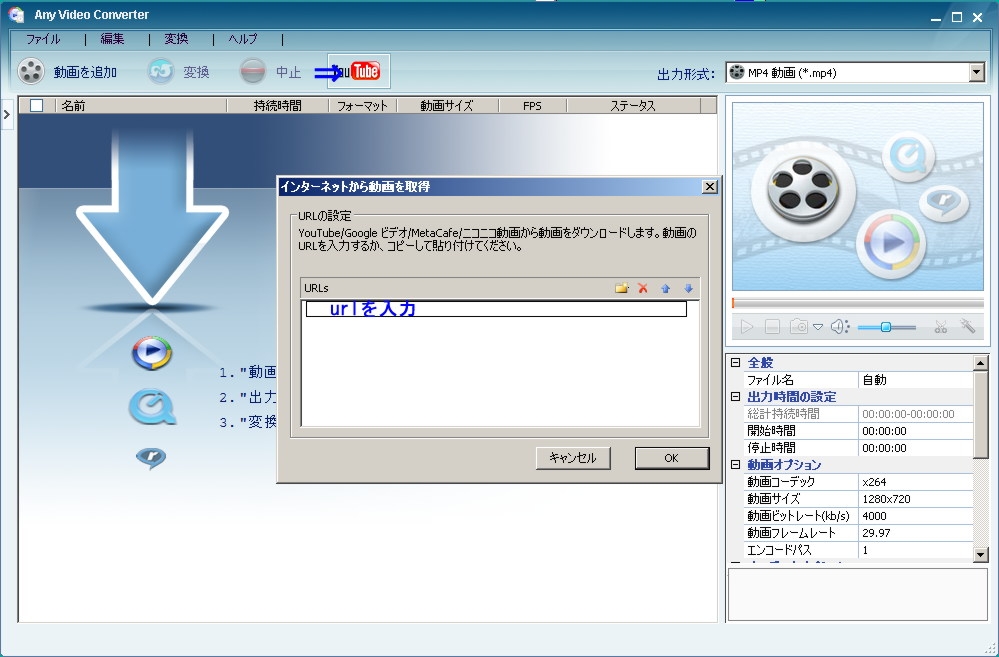This screenshot has height=657, width=999.
Task: Select the エンコードパス value 1
Action: tap(916, 550)
